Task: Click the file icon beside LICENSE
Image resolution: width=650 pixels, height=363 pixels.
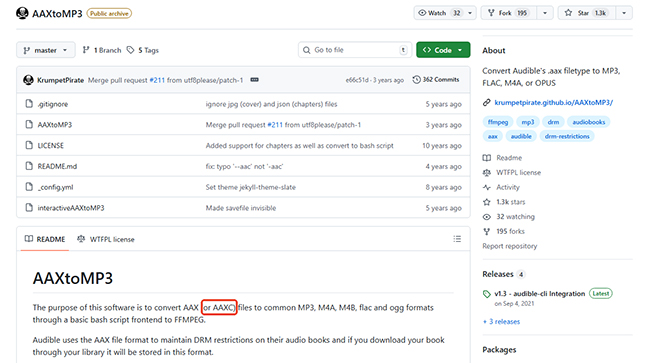Action: click(29, 145)
